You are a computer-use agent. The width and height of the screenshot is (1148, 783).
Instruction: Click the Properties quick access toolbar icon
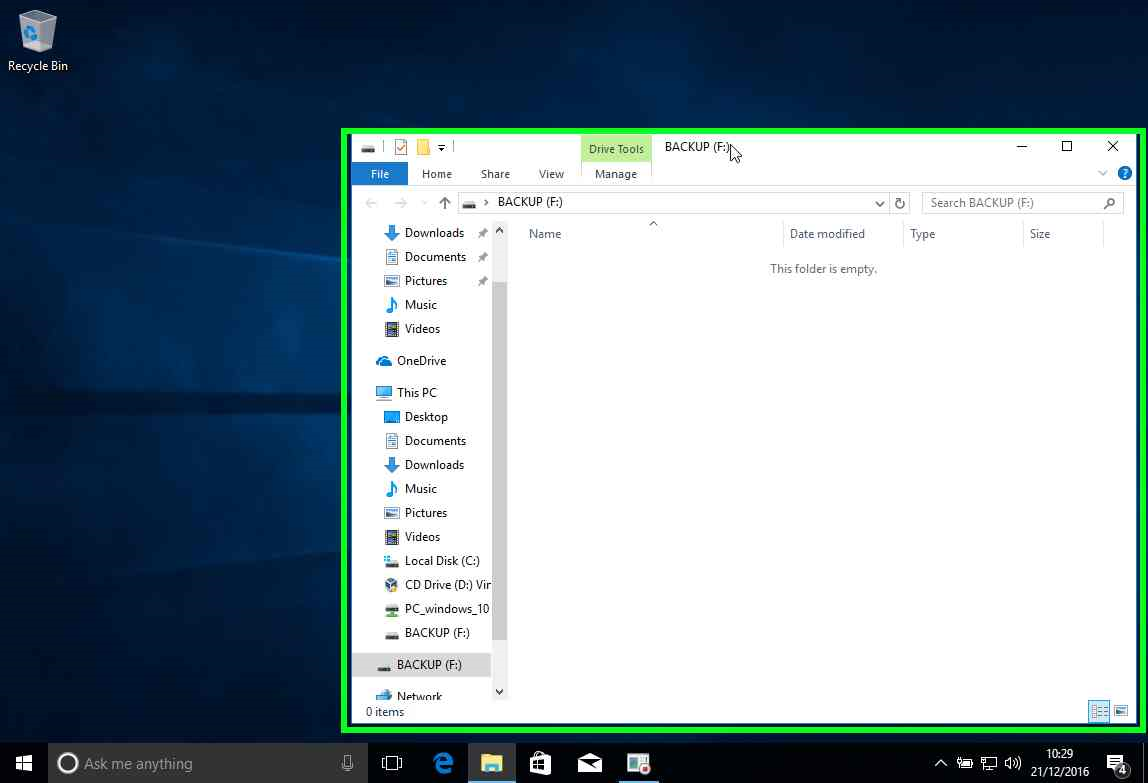(x=400, y=147)
